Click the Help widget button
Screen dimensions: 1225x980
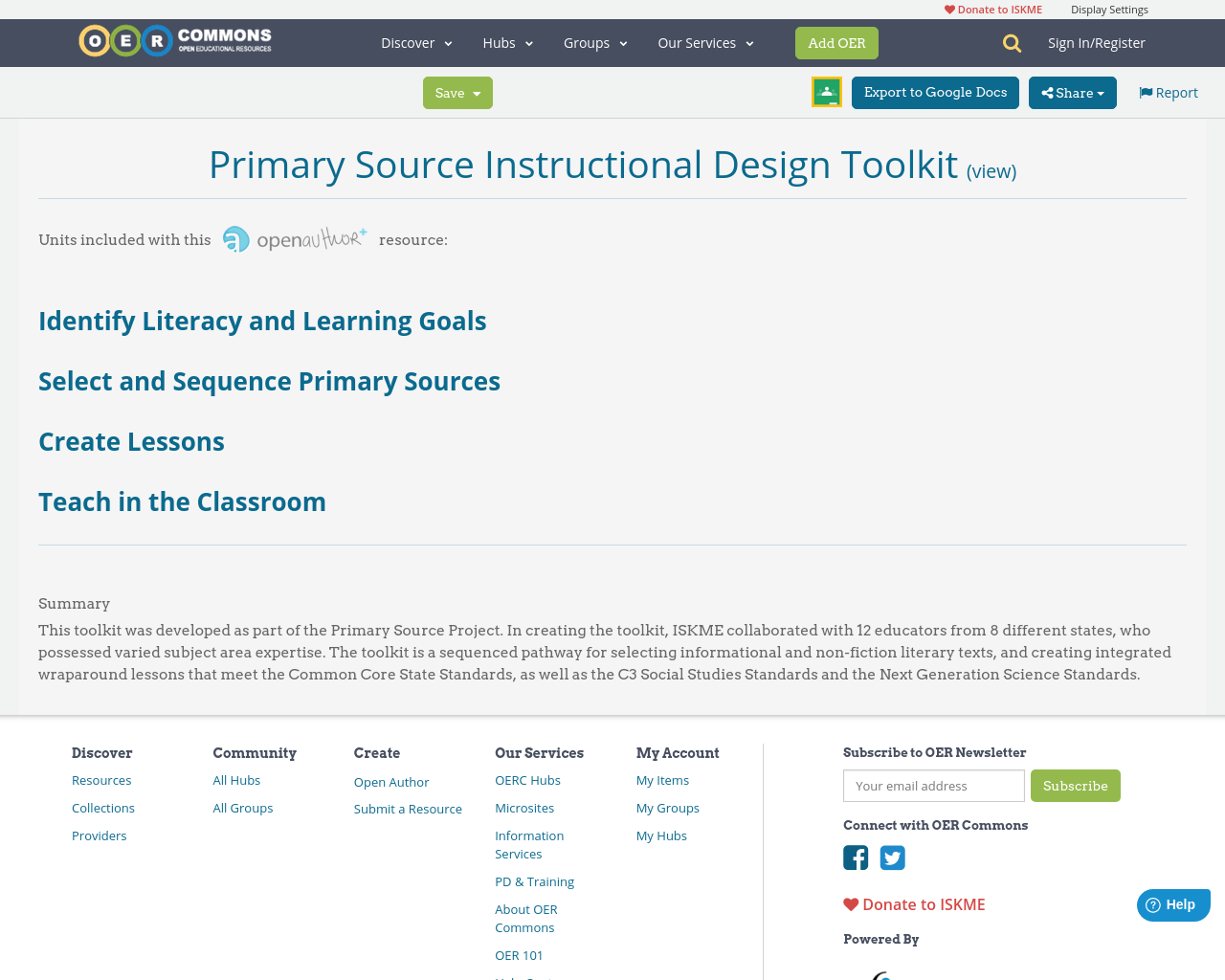tap(1173, 902)
